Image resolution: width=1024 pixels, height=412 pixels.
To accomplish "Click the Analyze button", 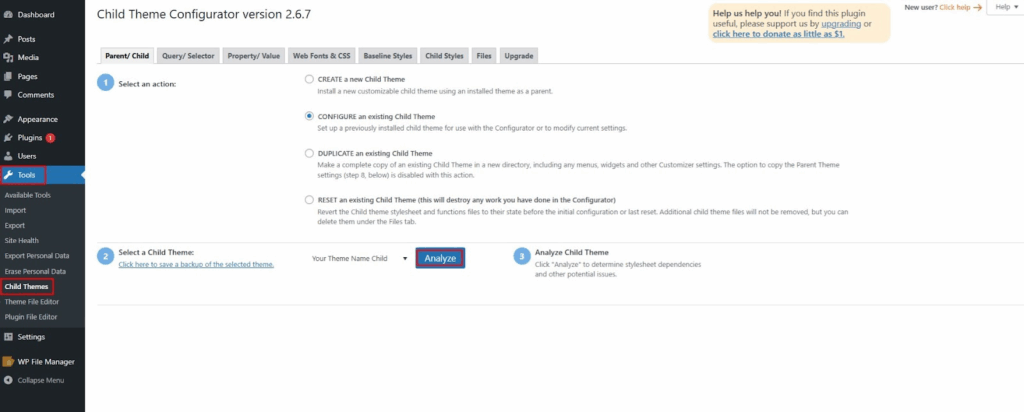I will tap(440, 259).
